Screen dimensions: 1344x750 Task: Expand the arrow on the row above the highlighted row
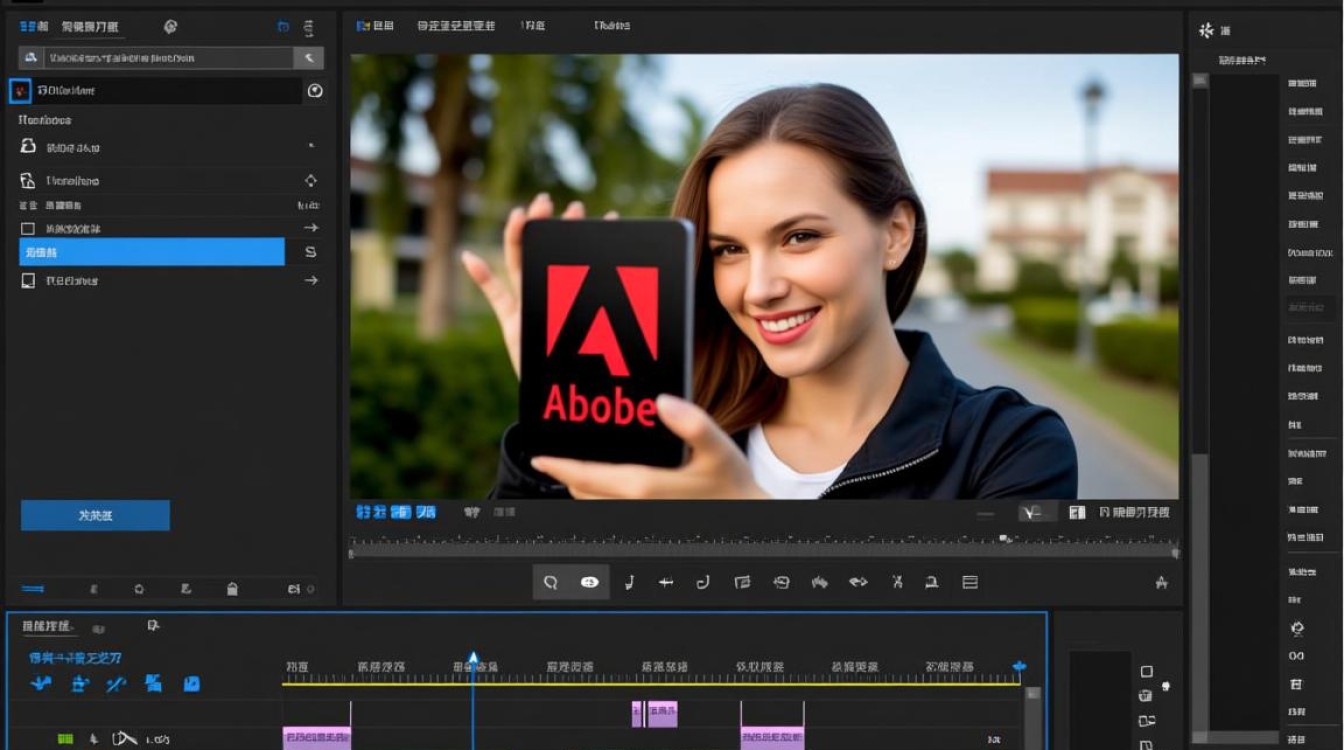pyautogui.click(x=310, y=228)
